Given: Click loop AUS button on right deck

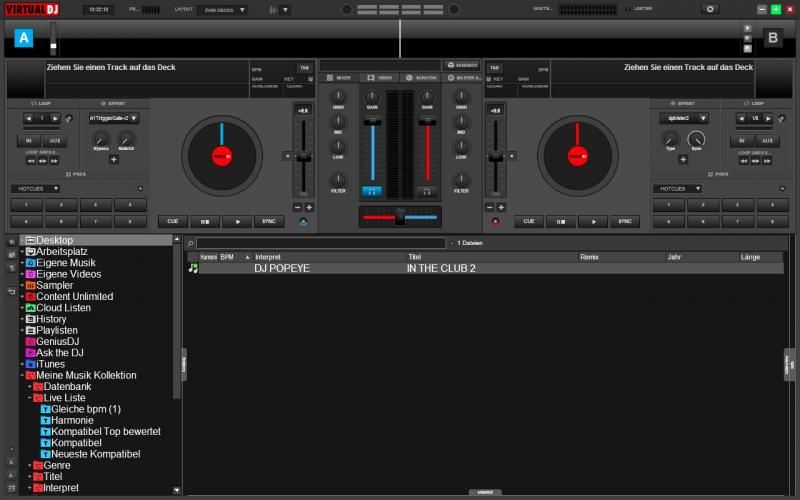Looking at the screenshot, I should pos(767,141).
